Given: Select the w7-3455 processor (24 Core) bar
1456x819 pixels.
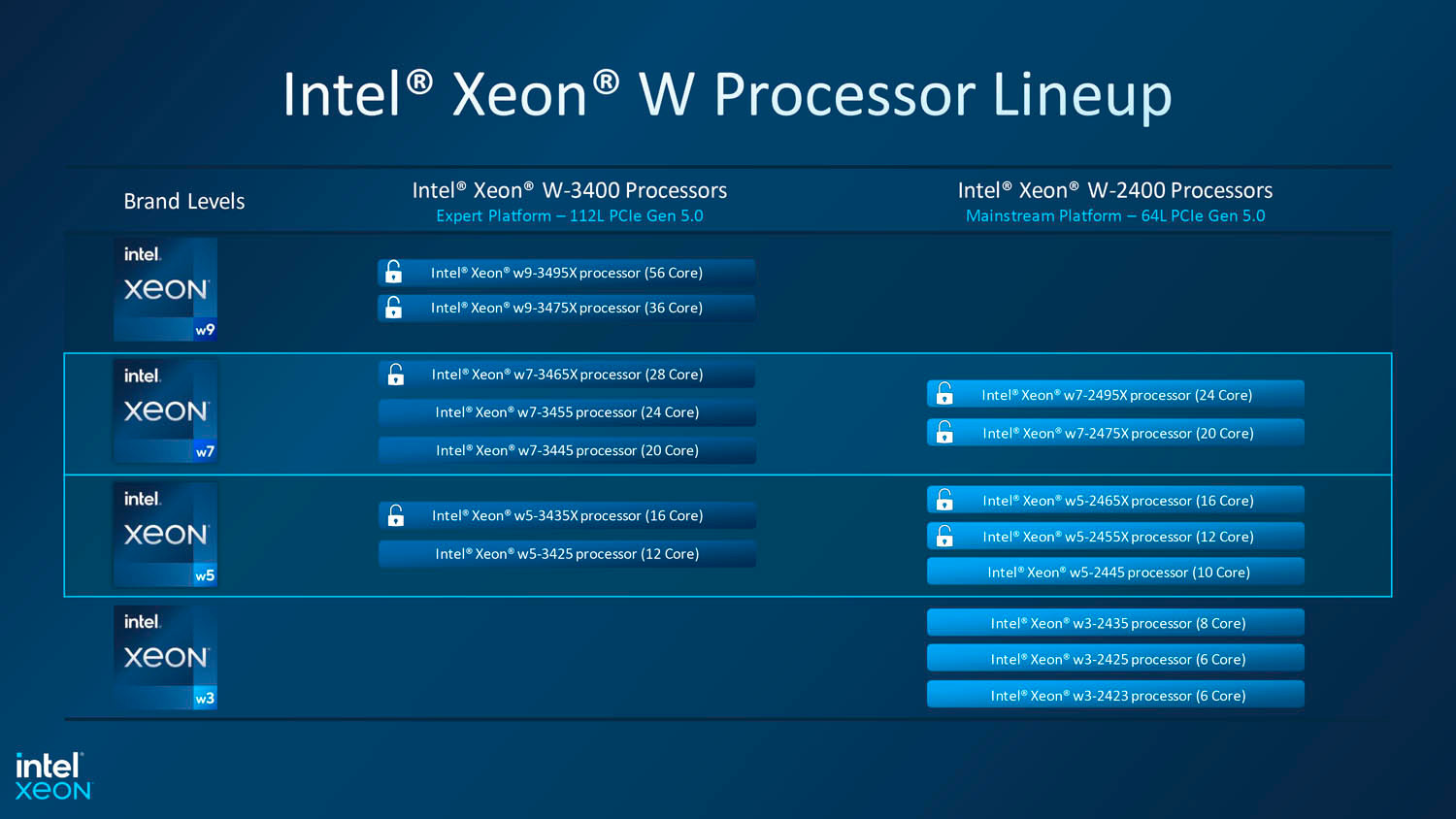Looking at the screenshot, I should tap(567, 412).
